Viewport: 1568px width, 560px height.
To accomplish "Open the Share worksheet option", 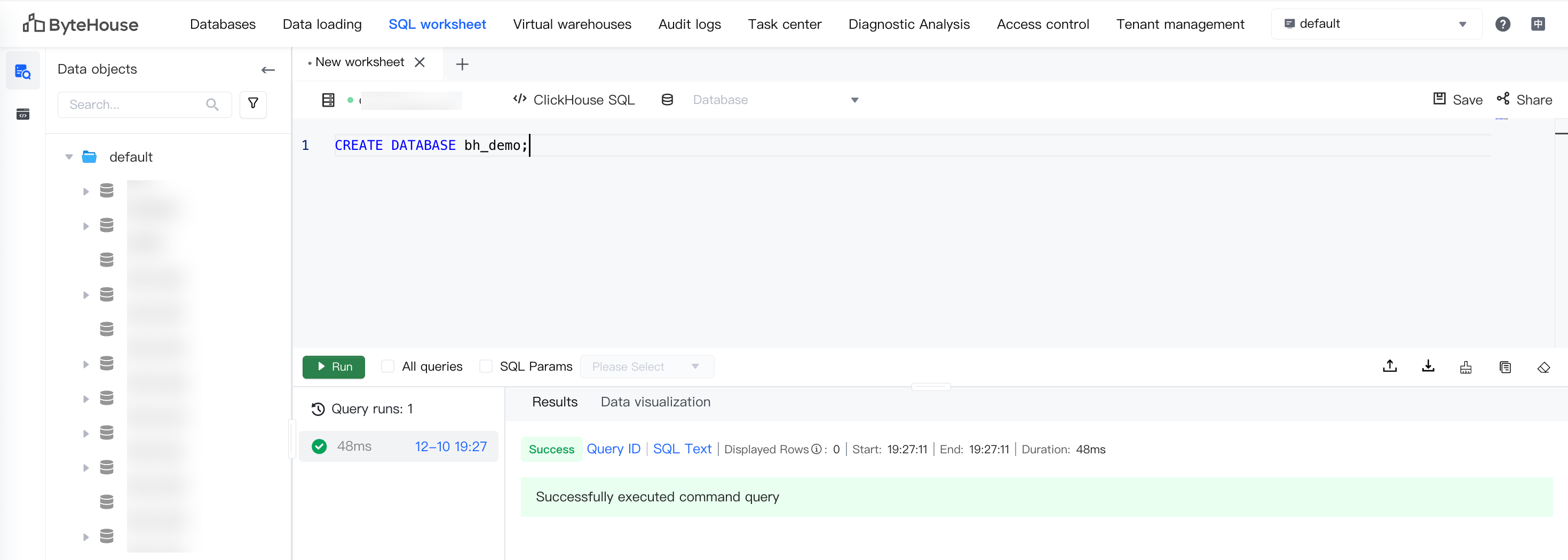I will pos(1525,100).
